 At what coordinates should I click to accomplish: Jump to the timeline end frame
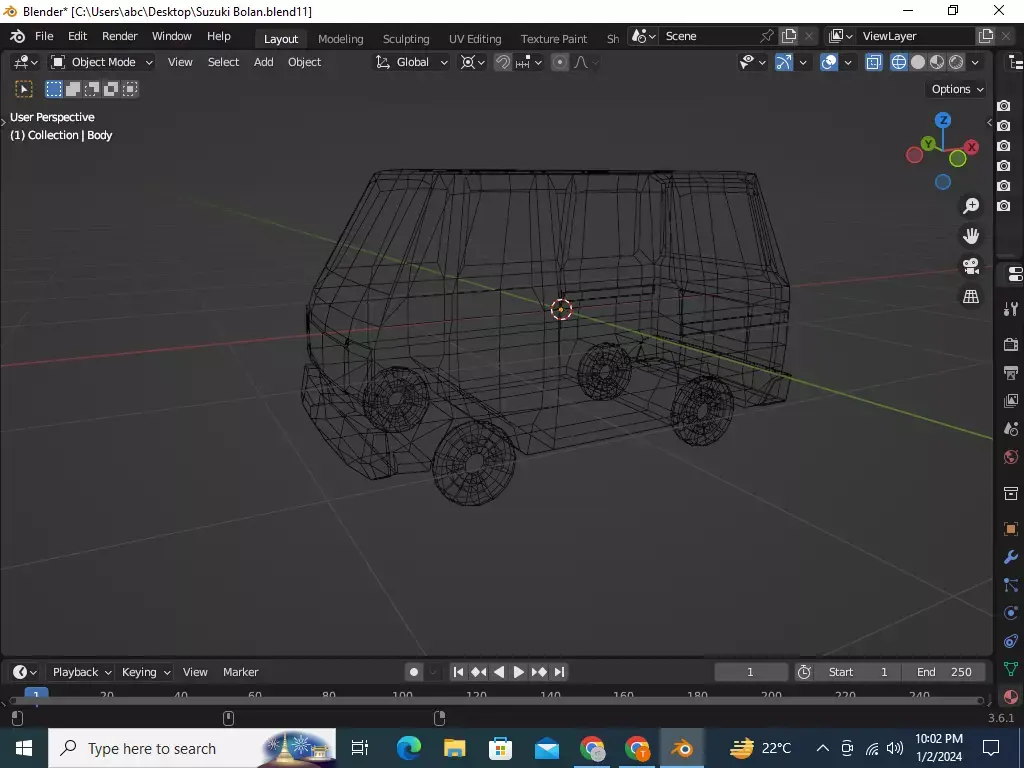tap(560, 672)
